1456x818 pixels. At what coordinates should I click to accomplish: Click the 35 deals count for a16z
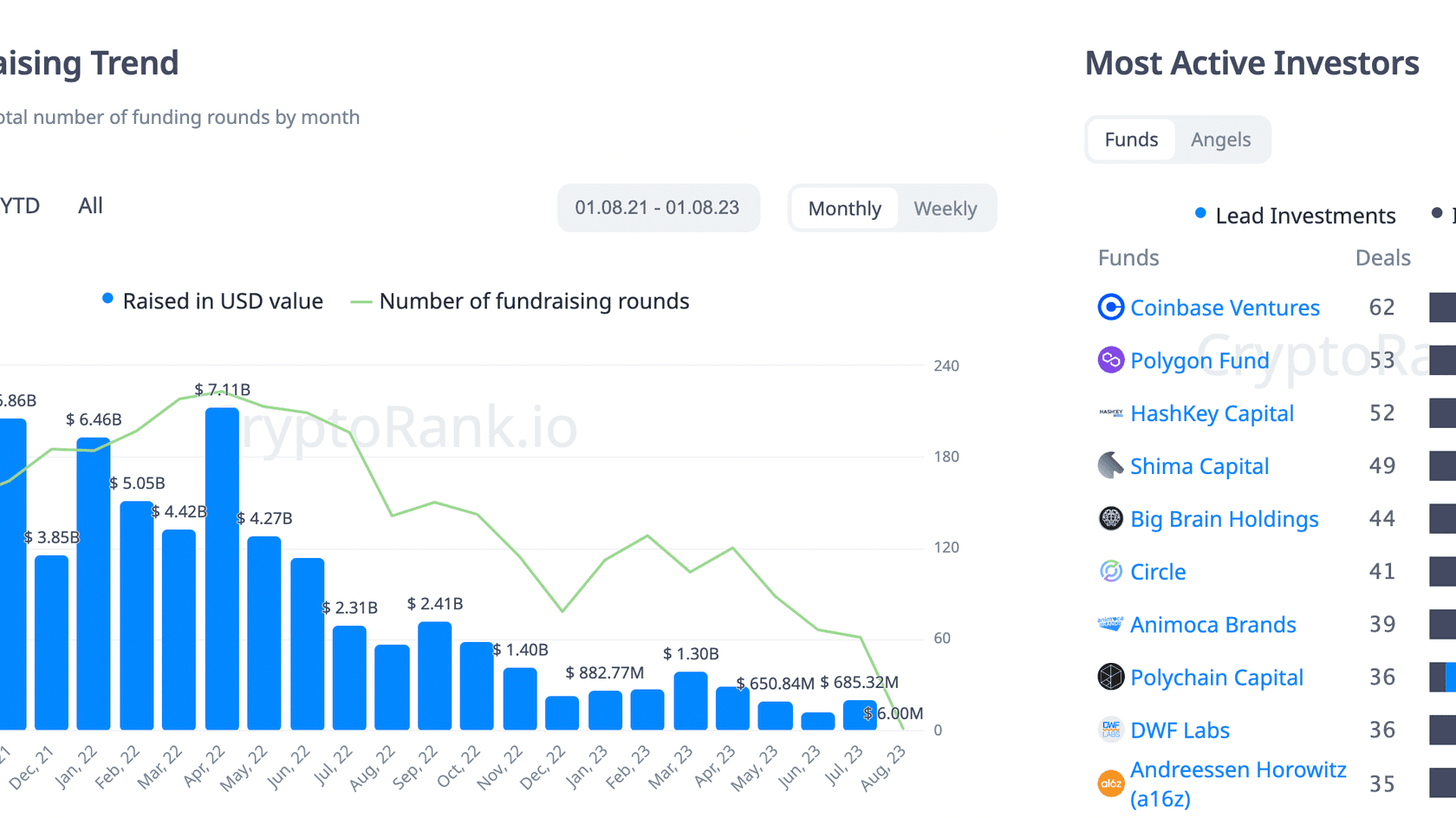1381,783
